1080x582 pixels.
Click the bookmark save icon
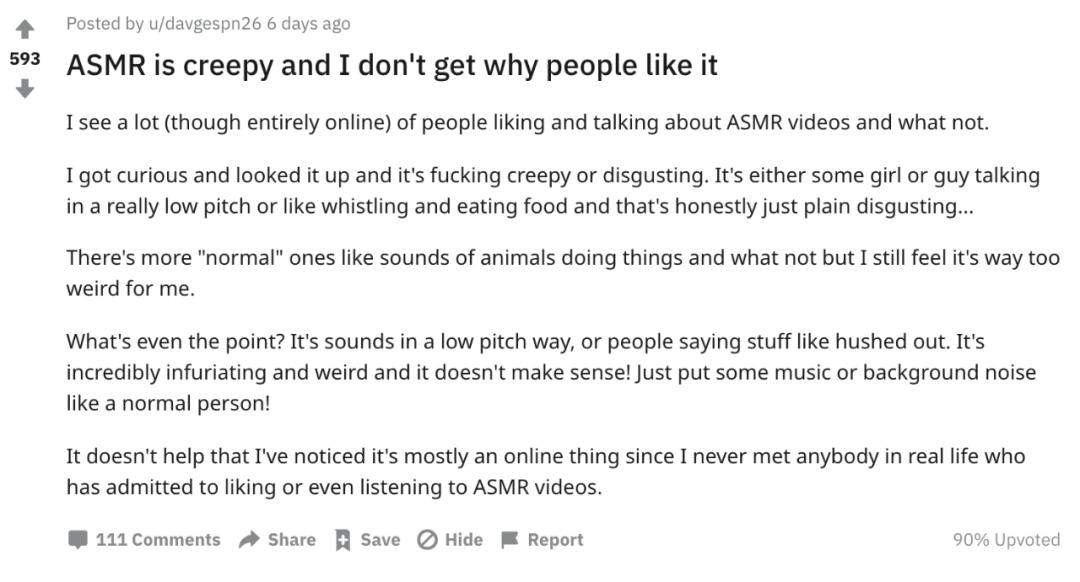[x=343, y=540]
